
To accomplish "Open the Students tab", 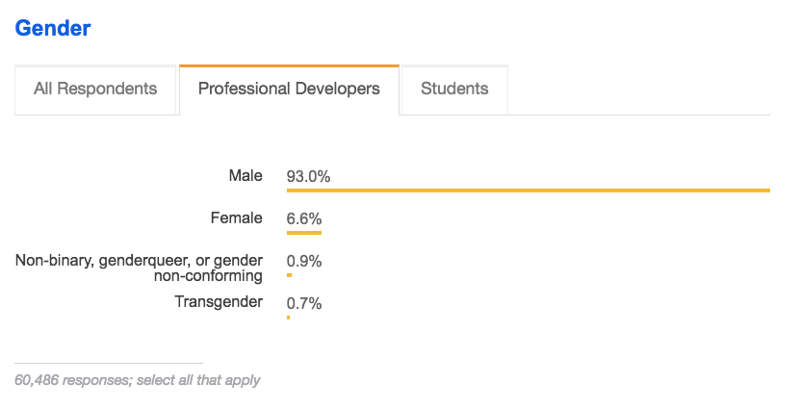I will pyautogui.click(x=454, y=89).
